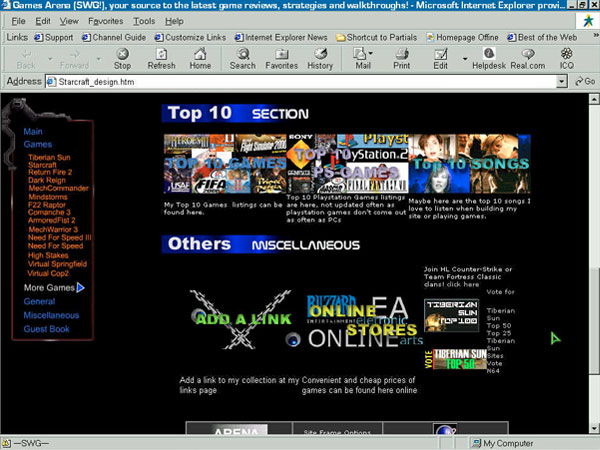Open the Support links-bar shortcut
This screenshot has height=450, width=600.
coord(54,38)
